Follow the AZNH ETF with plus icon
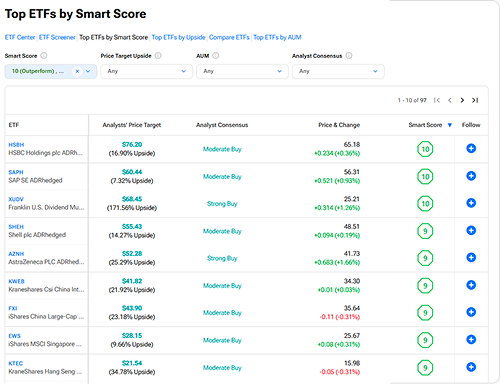The image size is (500, 384). [x=471, y=257]
